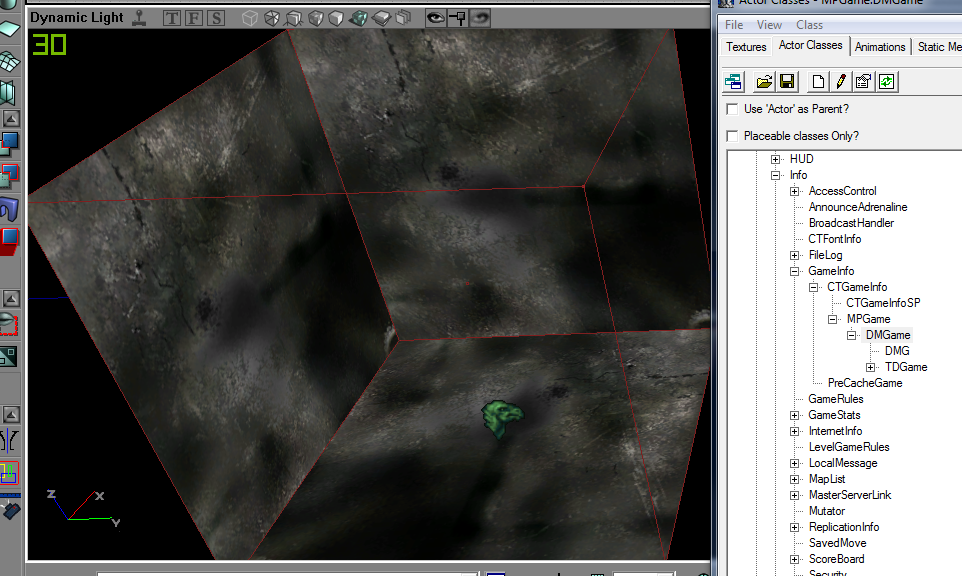Expand the TDGame class node

click(870, 367)
